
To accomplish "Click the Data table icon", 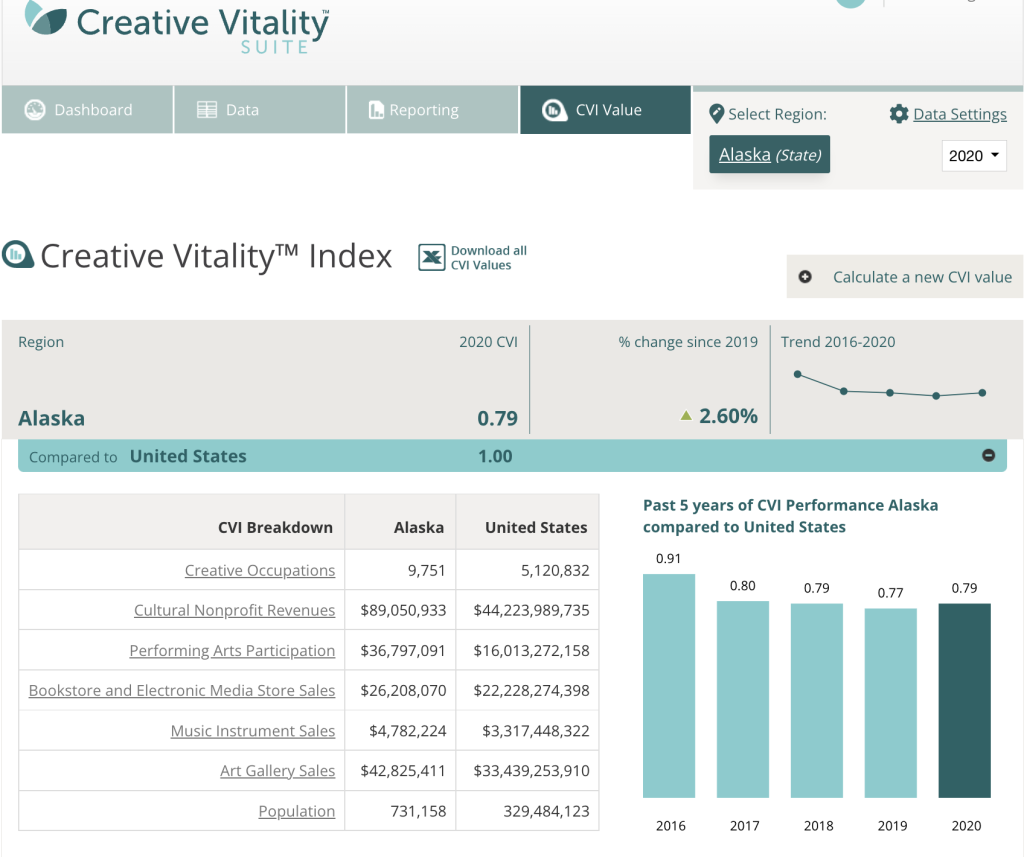I will point(207,110).
